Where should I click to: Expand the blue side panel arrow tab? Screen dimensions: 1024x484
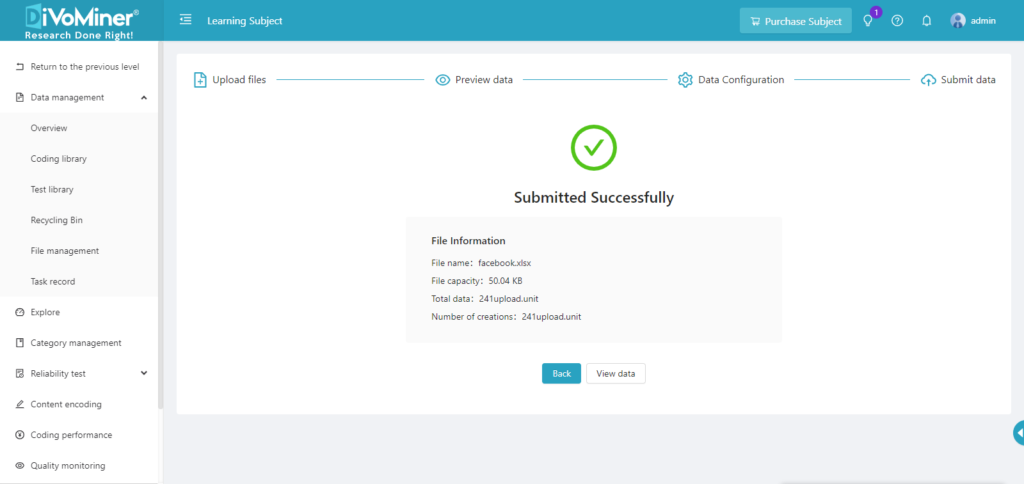click(1018, 433)
